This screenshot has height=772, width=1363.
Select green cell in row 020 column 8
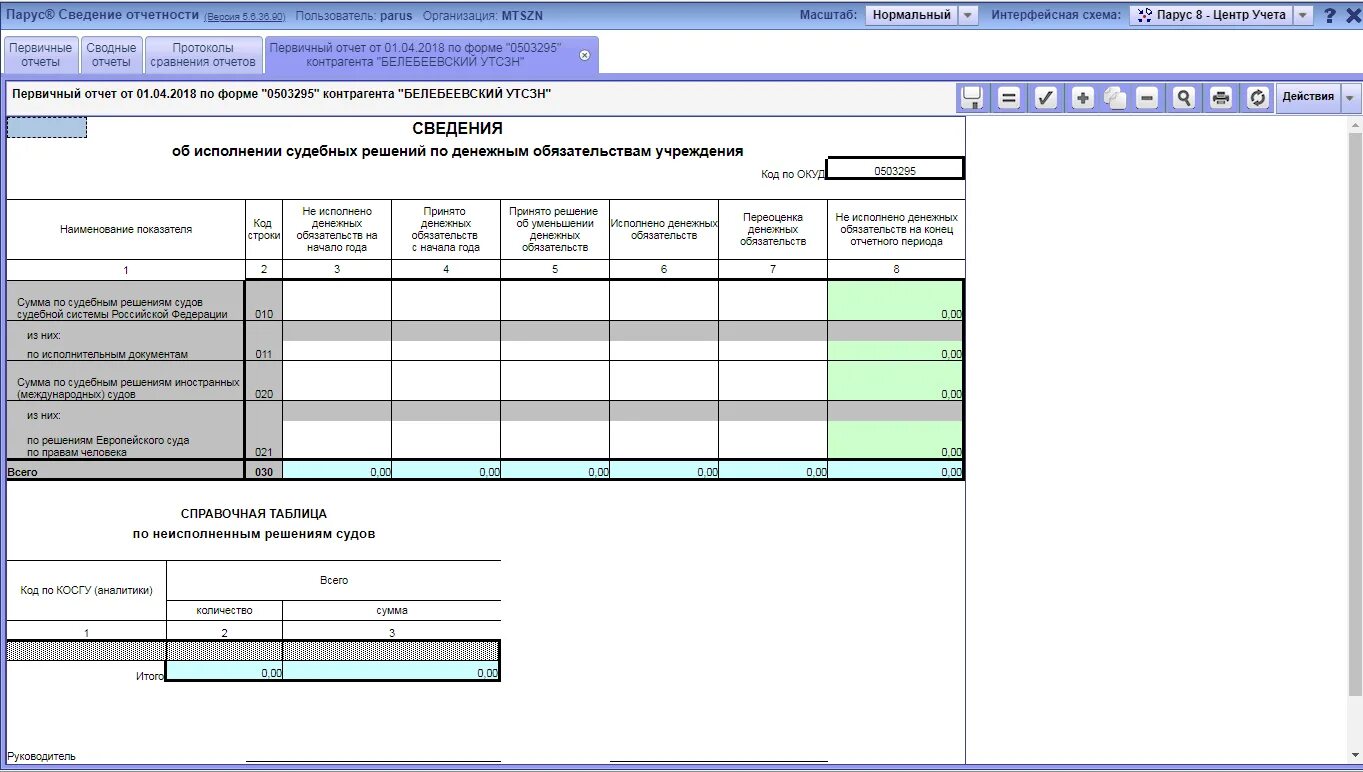896,380
